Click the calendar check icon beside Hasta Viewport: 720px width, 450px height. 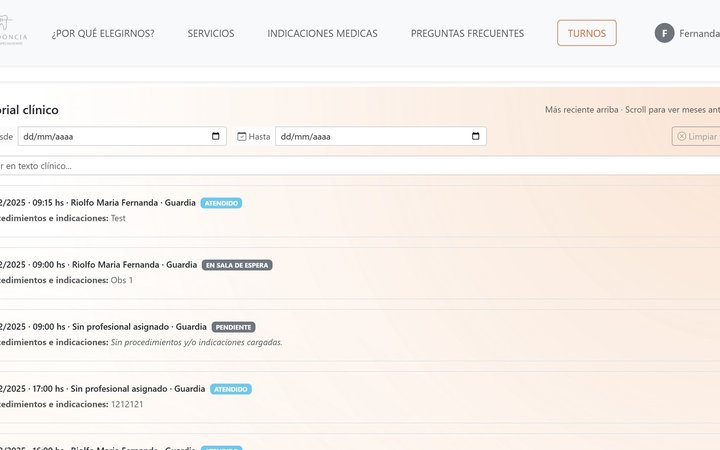[242, 136]
